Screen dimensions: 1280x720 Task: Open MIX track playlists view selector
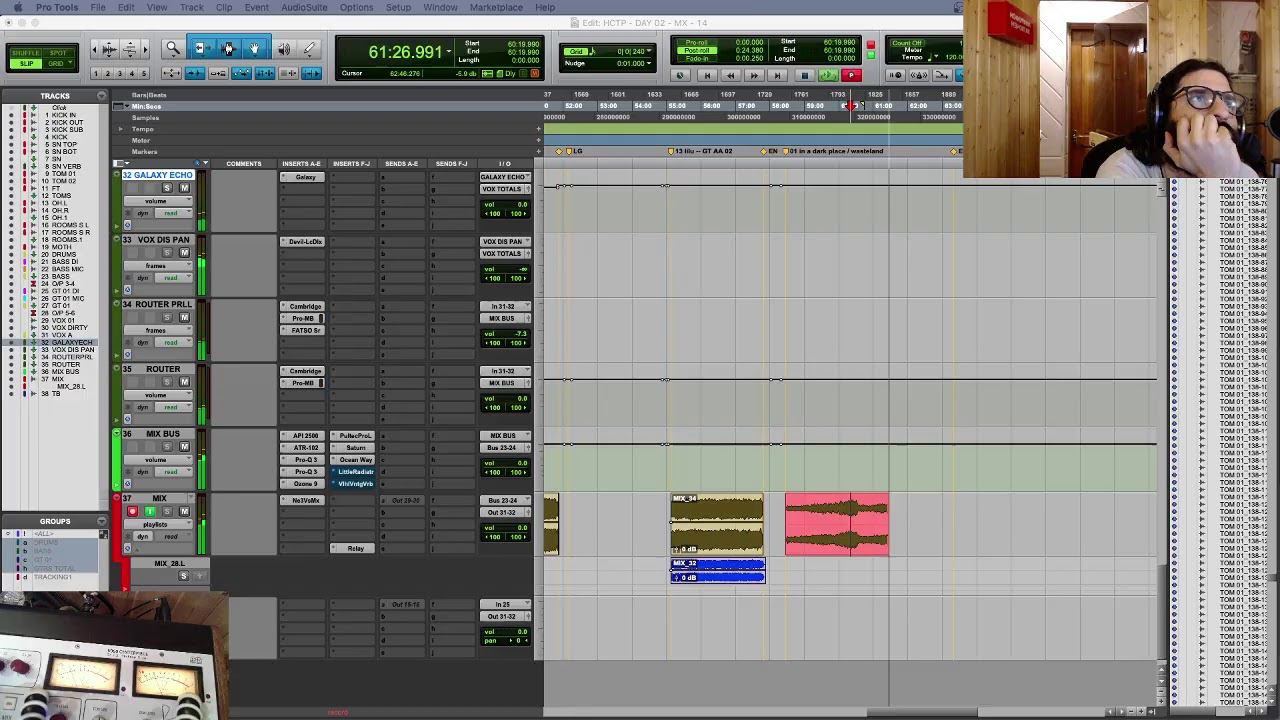[x=156, y=524]
